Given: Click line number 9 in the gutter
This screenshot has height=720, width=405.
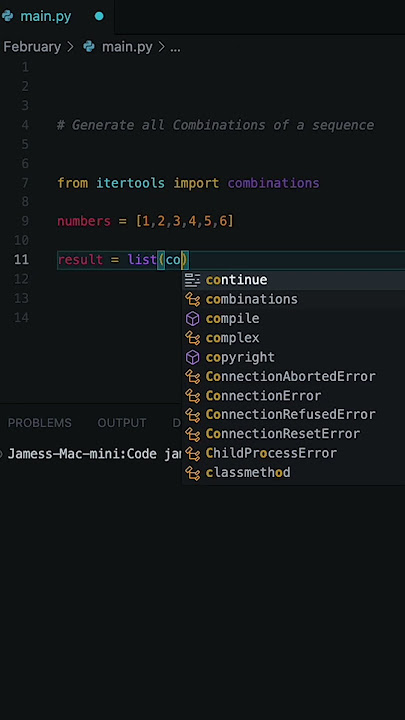Looking at the screenshot, I should (25, 221).
